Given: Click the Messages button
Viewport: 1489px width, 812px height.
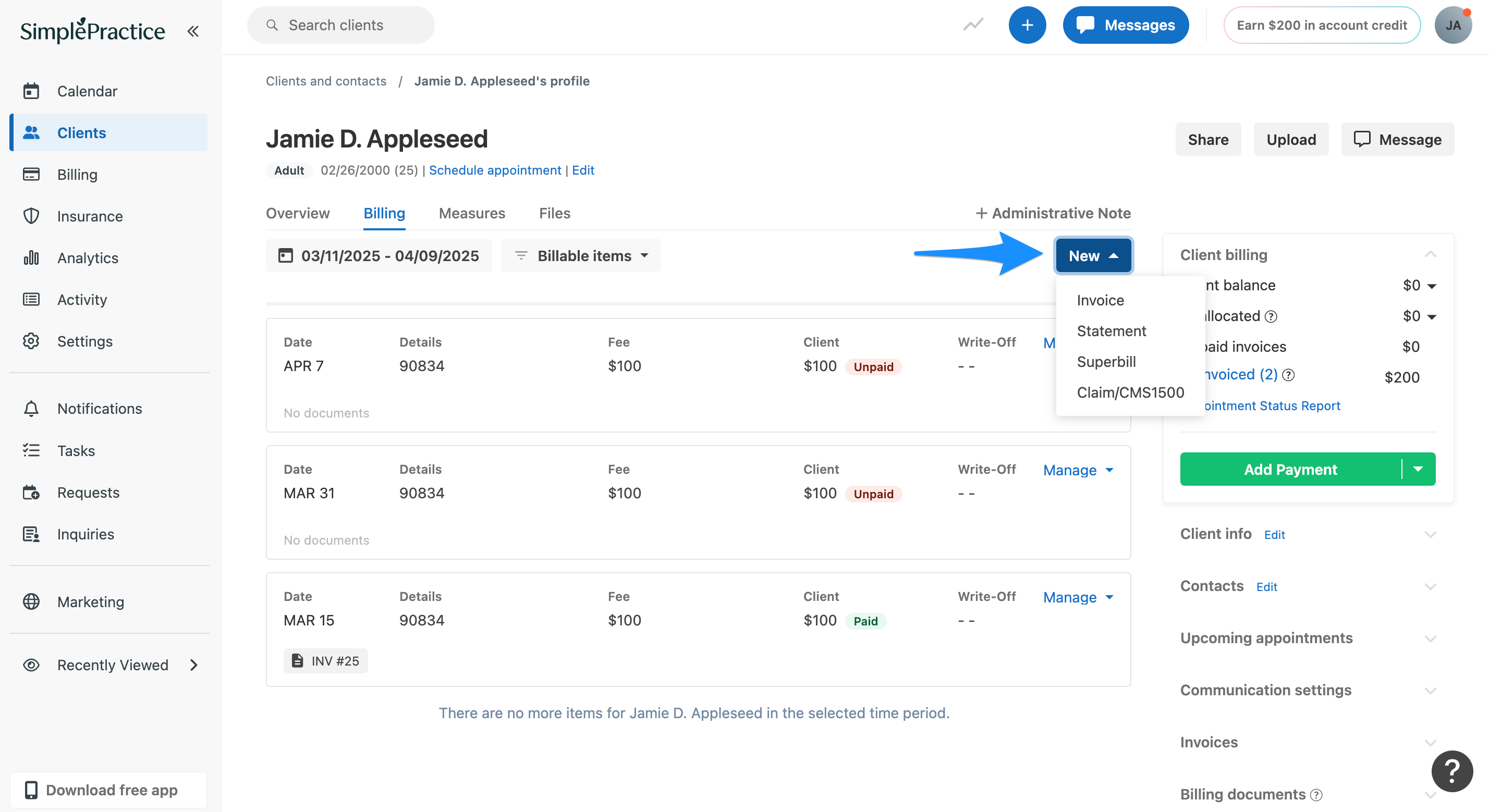Looking at the screenshot, I should pyautogui.click(x=1126, y=25).
